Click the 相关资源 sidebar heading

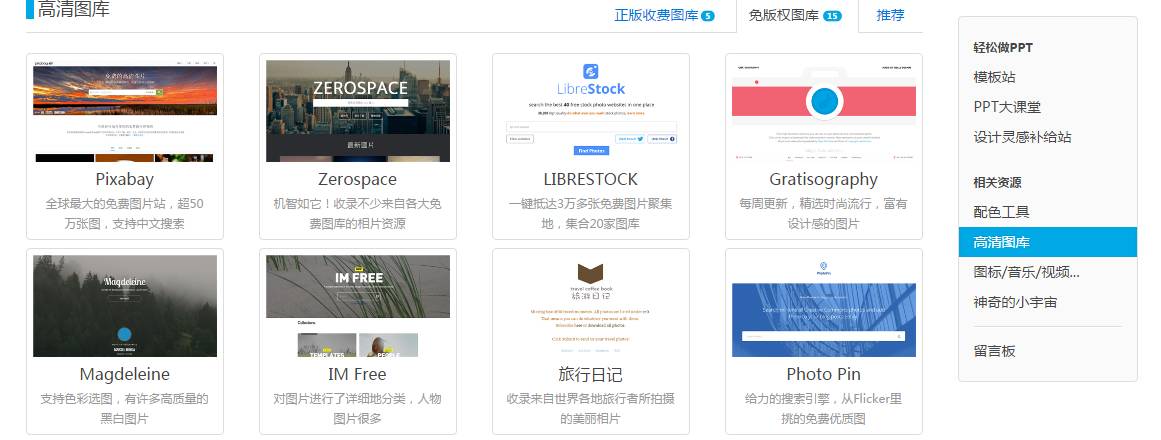click(997, 182)
